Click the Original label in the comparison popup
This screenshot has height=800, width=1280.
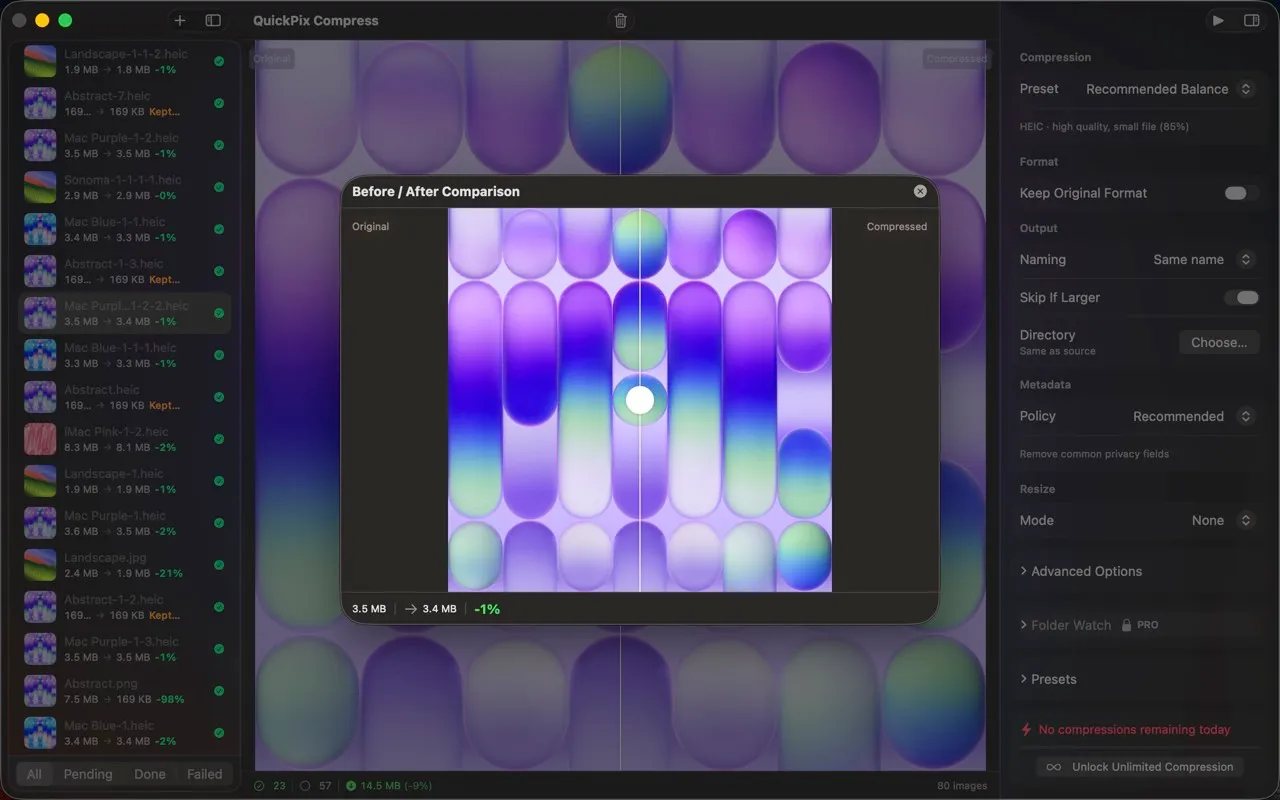(x=371, y=227)
